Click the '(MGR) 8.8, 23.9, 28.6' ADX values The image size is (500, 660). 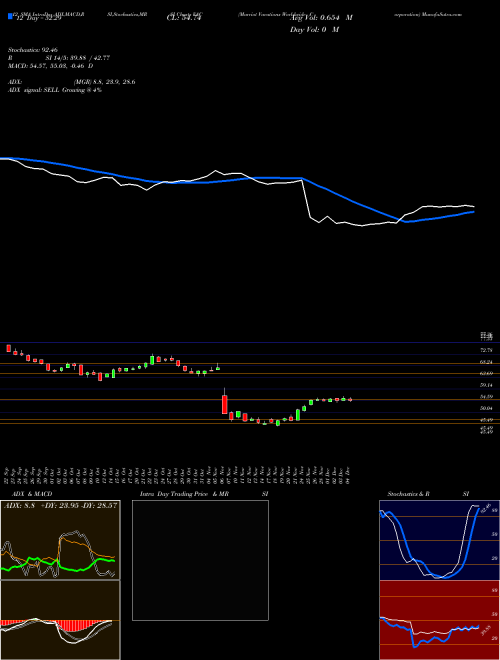pyautogui.click(x=104, y=82)
